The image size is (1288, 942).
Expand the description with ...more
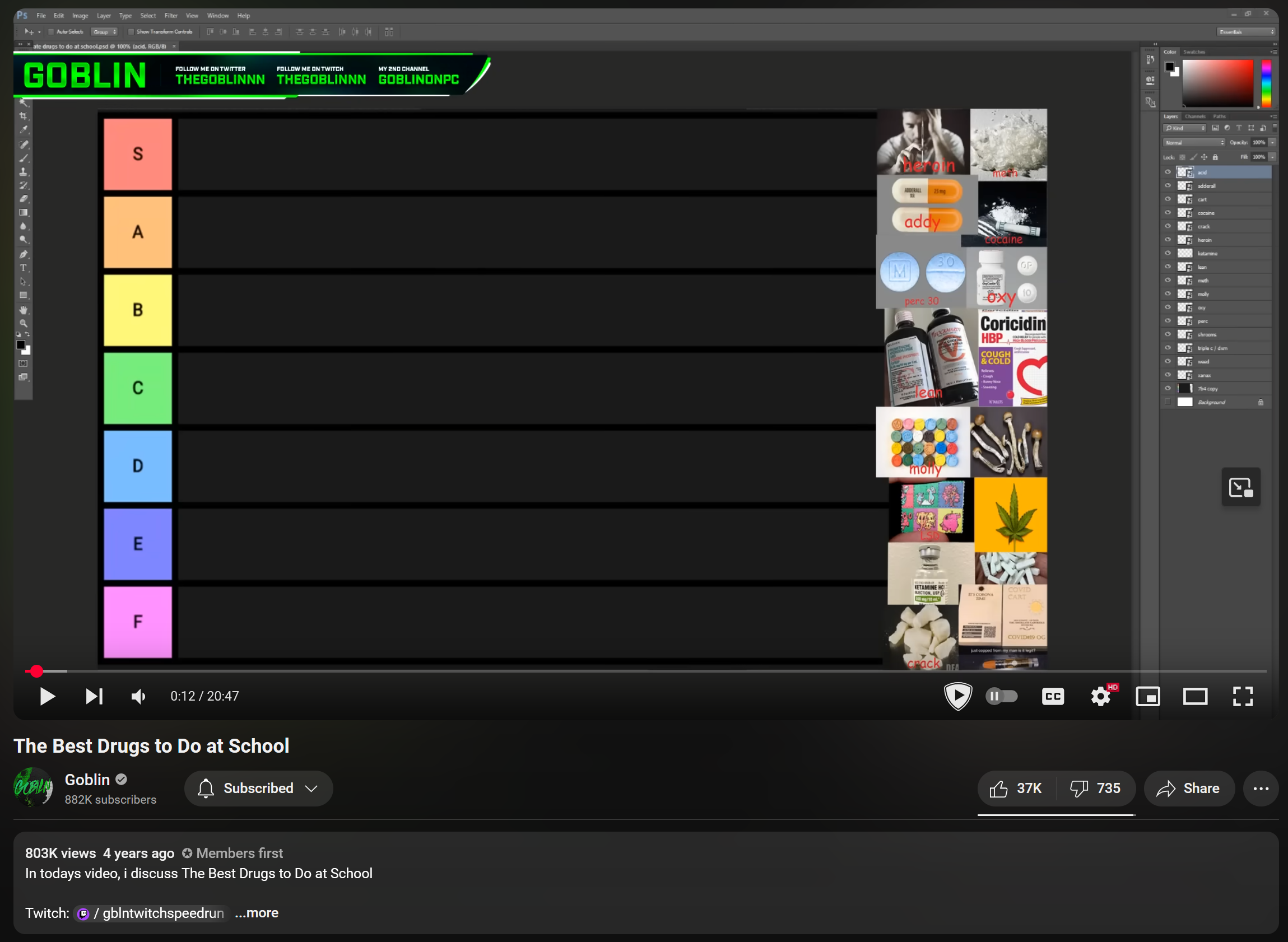point(257,913)
